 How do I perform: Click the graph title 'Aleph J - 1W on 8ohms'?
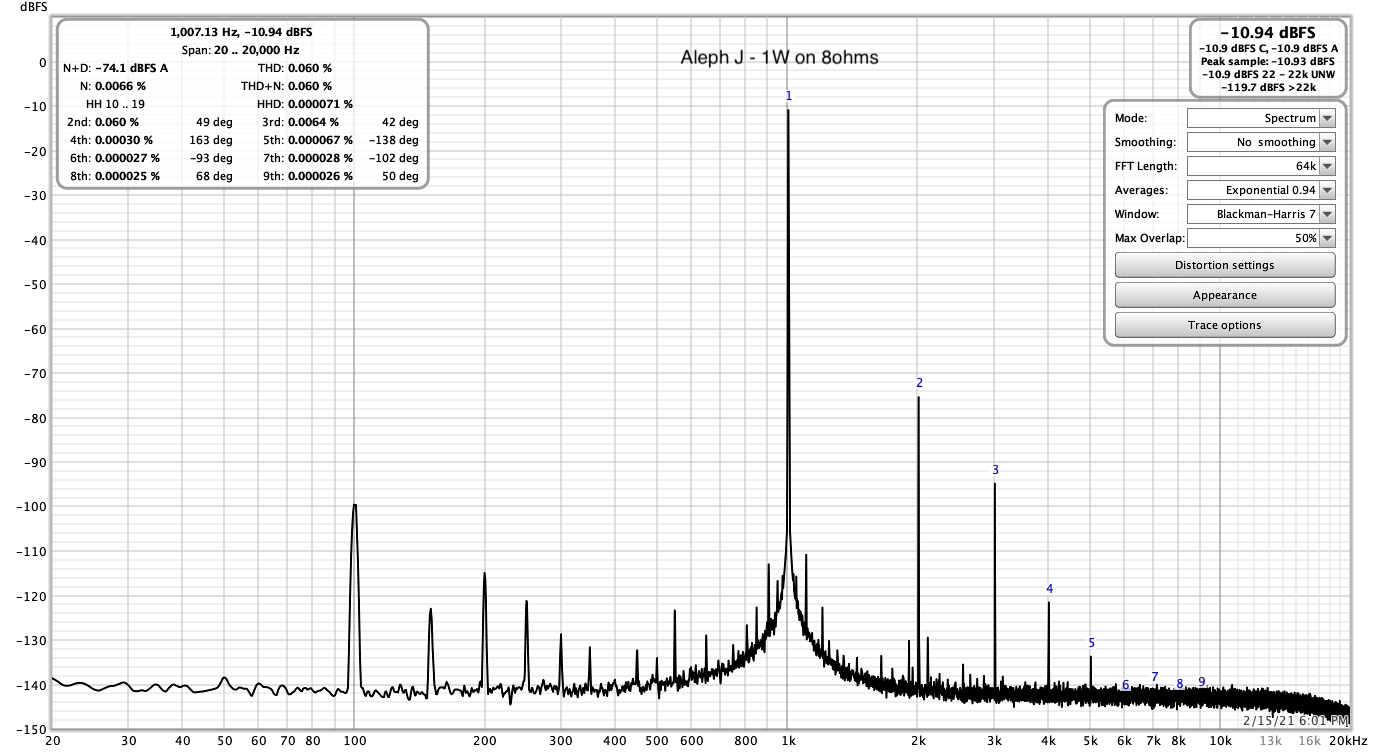pos(780,58)
